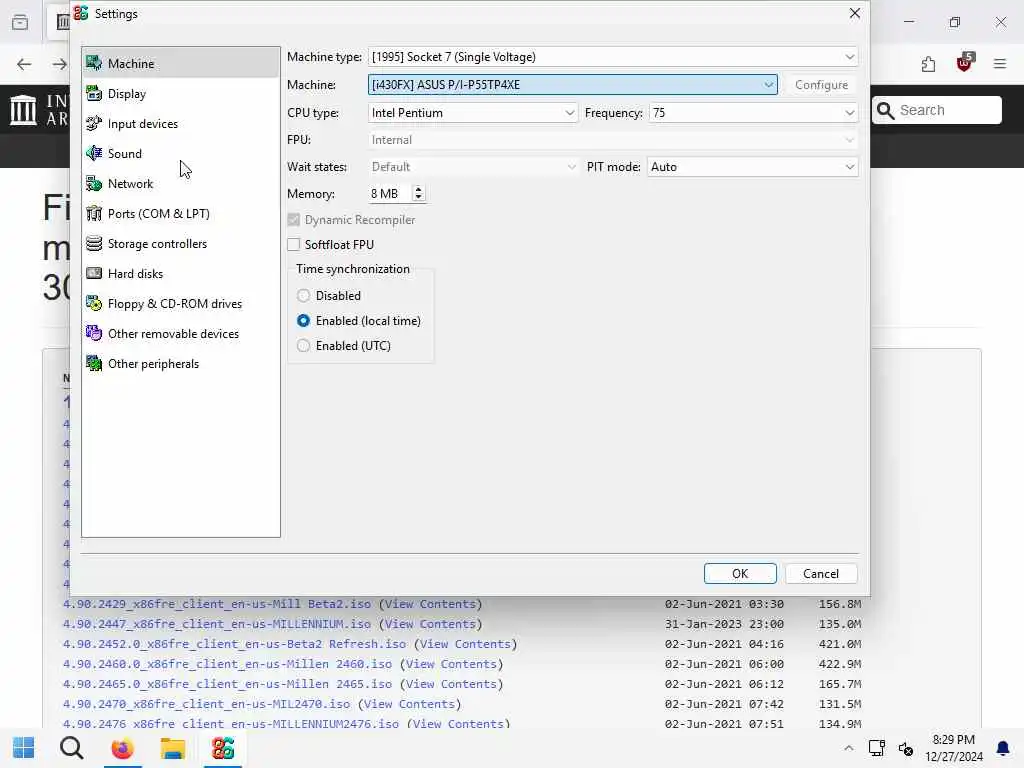Decrease memory with spinner down arrow
1024x768 pixels.
[419, 198]
